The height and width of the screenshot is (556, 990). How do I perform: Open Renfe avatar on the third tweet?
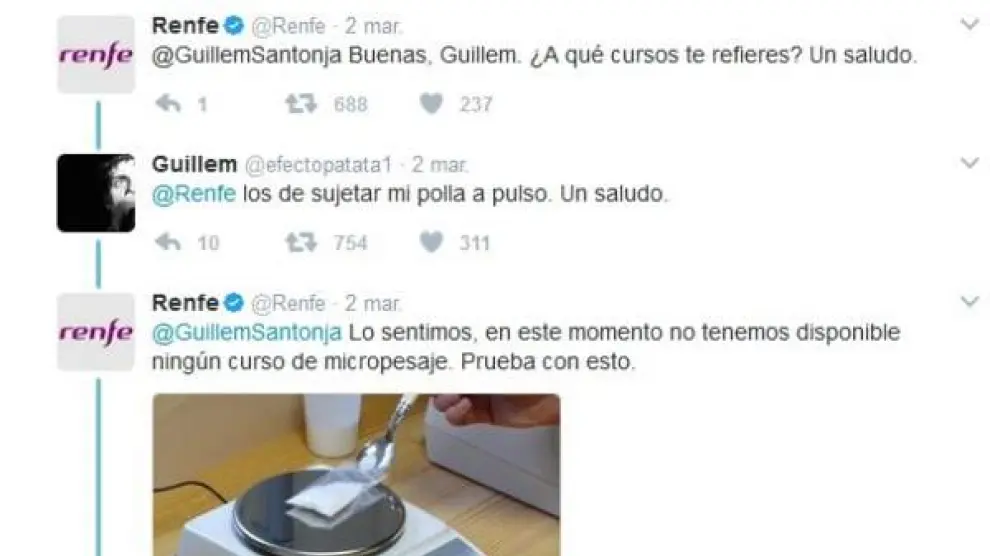point(96,332)
